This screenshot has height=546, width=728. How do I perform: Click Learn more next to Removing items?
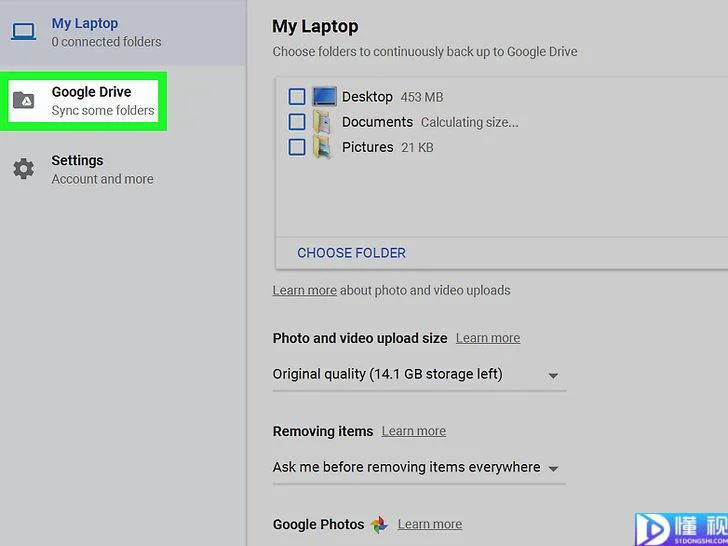(x=414, y=431)
